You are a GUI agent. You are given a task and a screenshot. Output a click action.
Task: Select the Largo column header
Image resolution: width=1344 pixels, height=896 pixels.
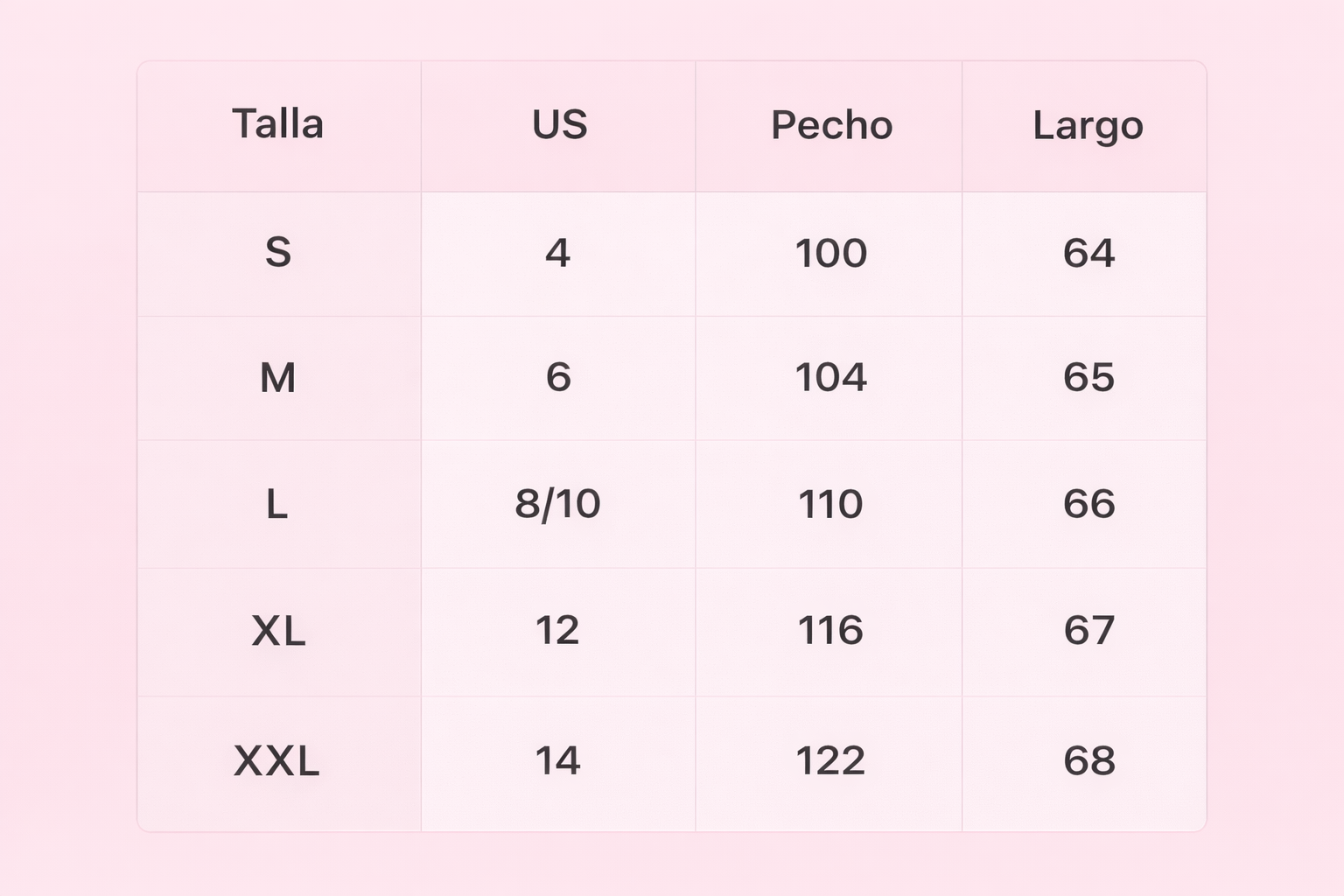click(x=1088, y=125)
